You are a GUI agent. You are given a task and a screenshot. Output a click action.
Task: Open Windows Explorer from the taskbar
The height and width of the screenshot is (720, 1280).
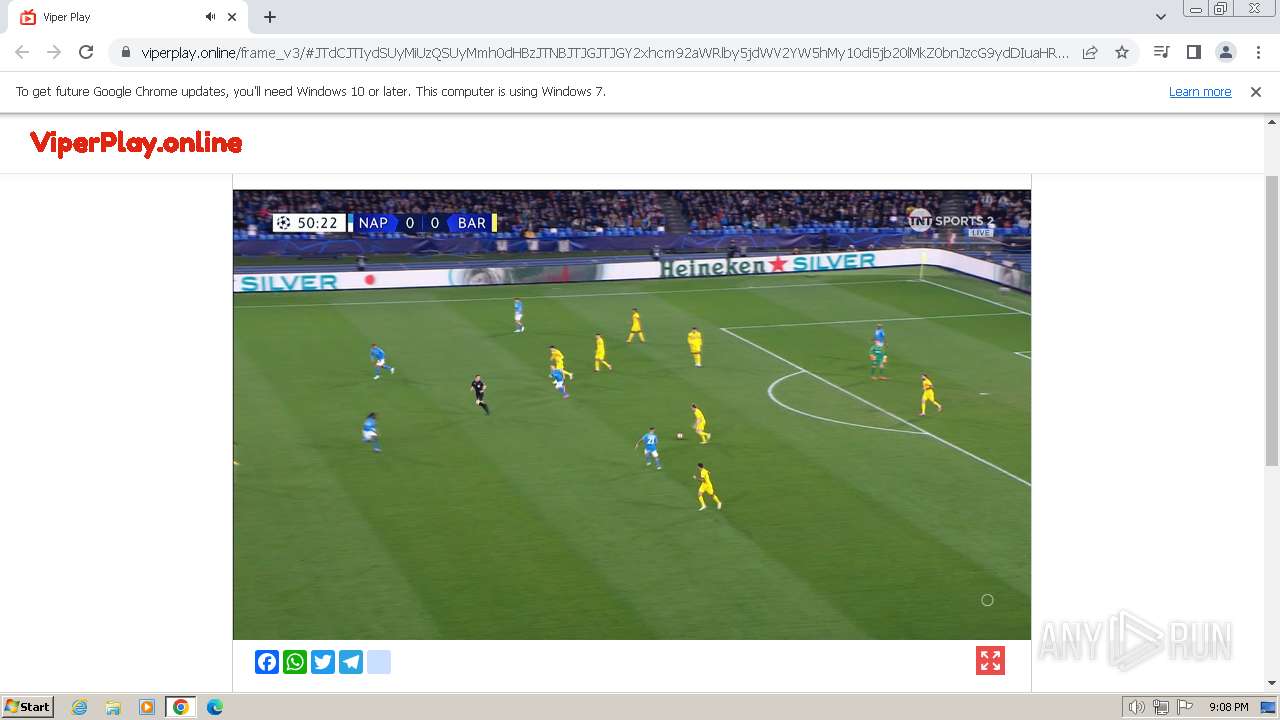[113, 707]
